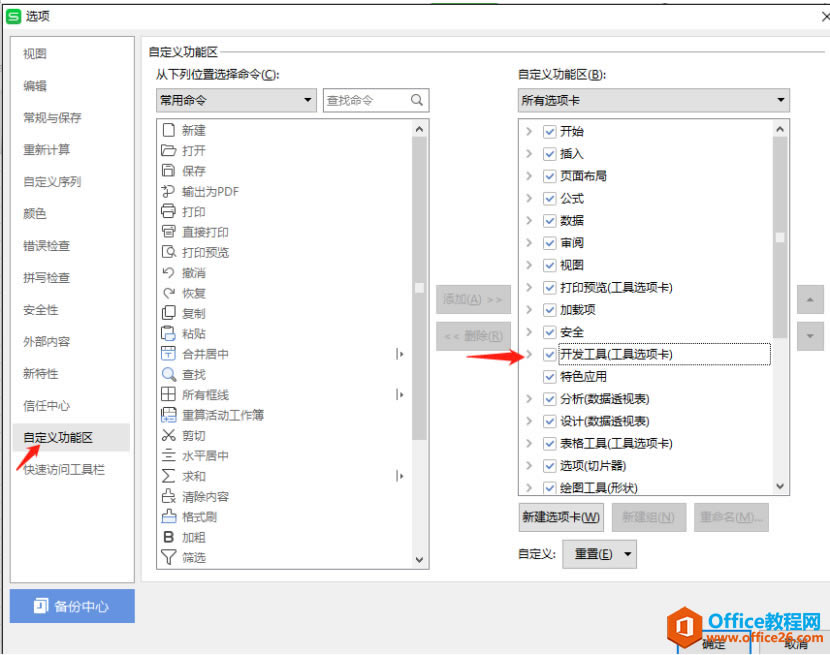This screenshot has width=830, height=655.
Task: Click the << 删除(R) button
Action: [473, 336]
